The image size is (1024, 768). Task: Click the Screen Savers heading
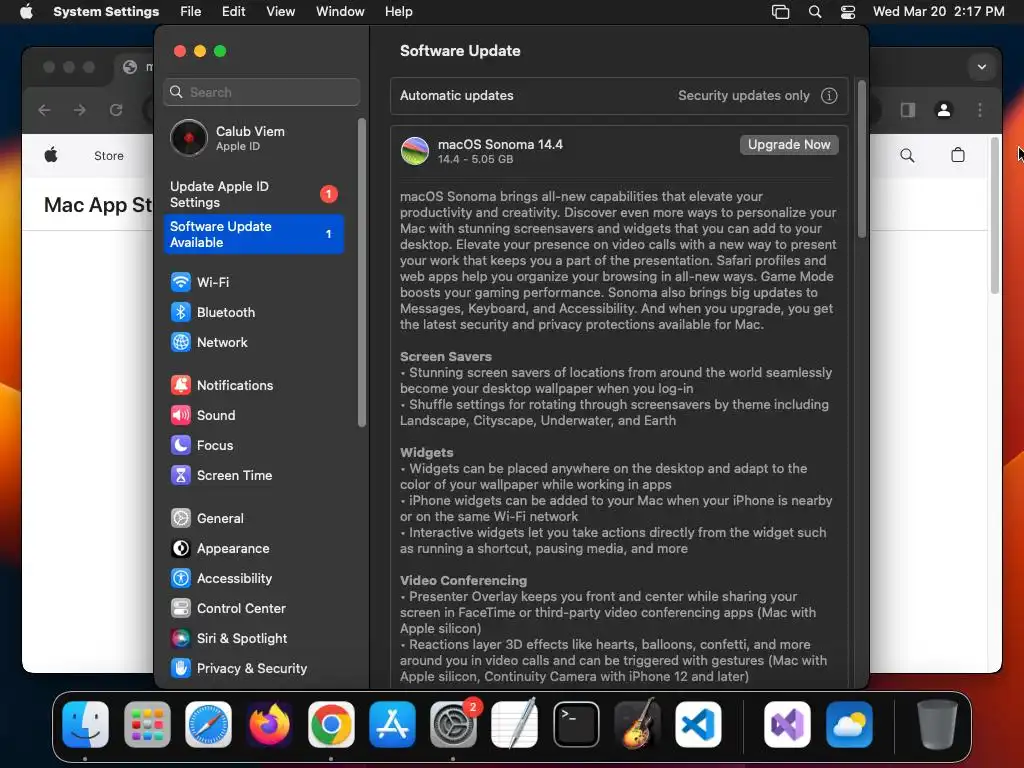445,357
